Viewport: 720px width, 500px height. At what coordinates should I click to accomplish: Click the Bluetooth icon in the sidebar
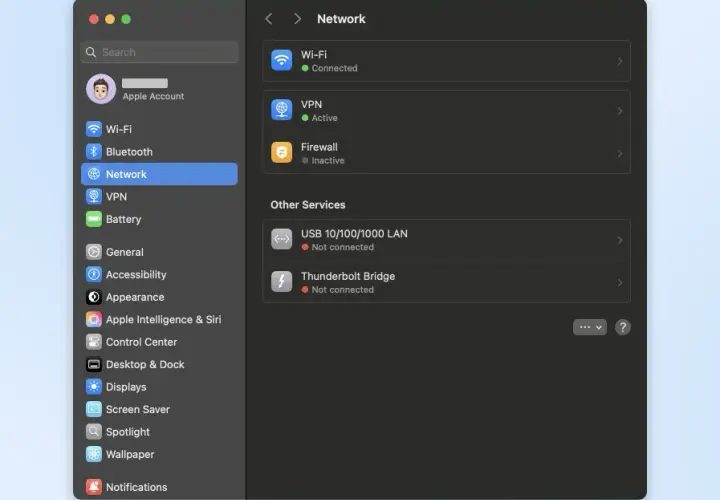tap(94, 152)
